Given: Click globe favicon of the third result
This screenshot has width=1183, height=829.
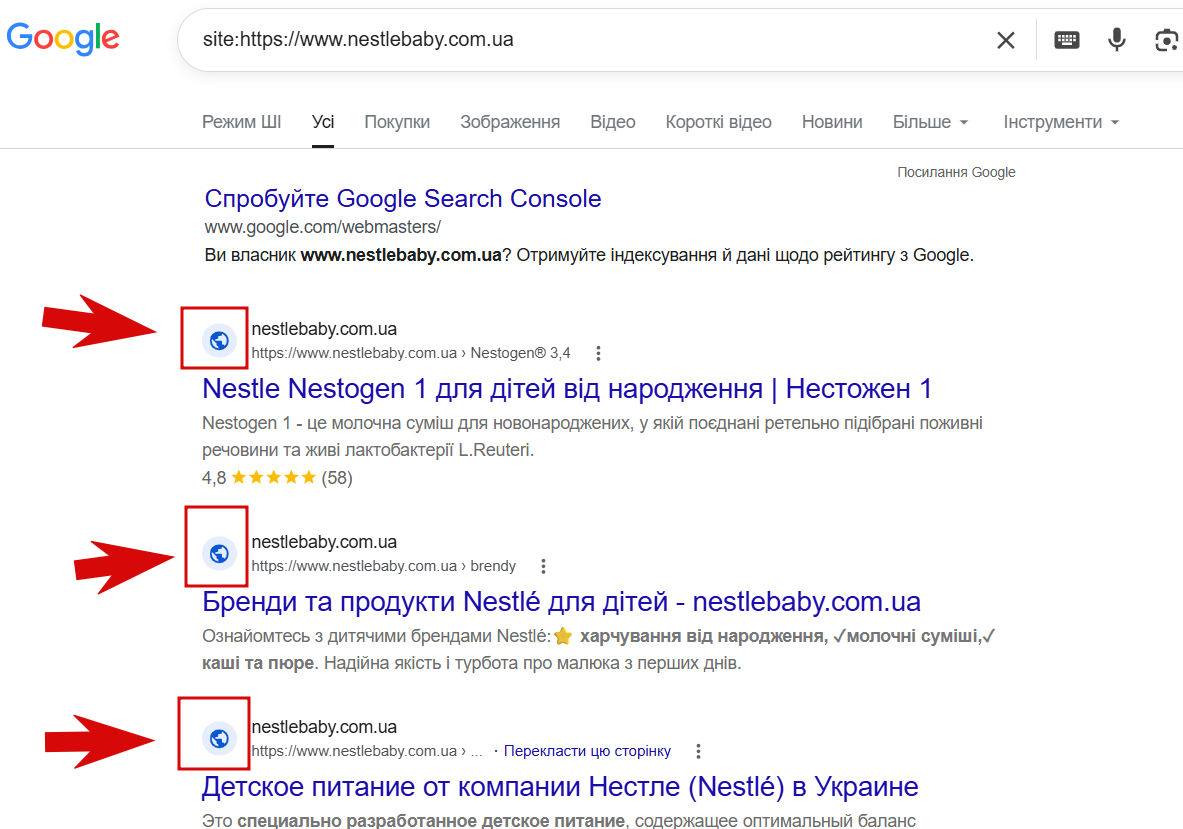Looking at the screenshot, I should [219, 738].
